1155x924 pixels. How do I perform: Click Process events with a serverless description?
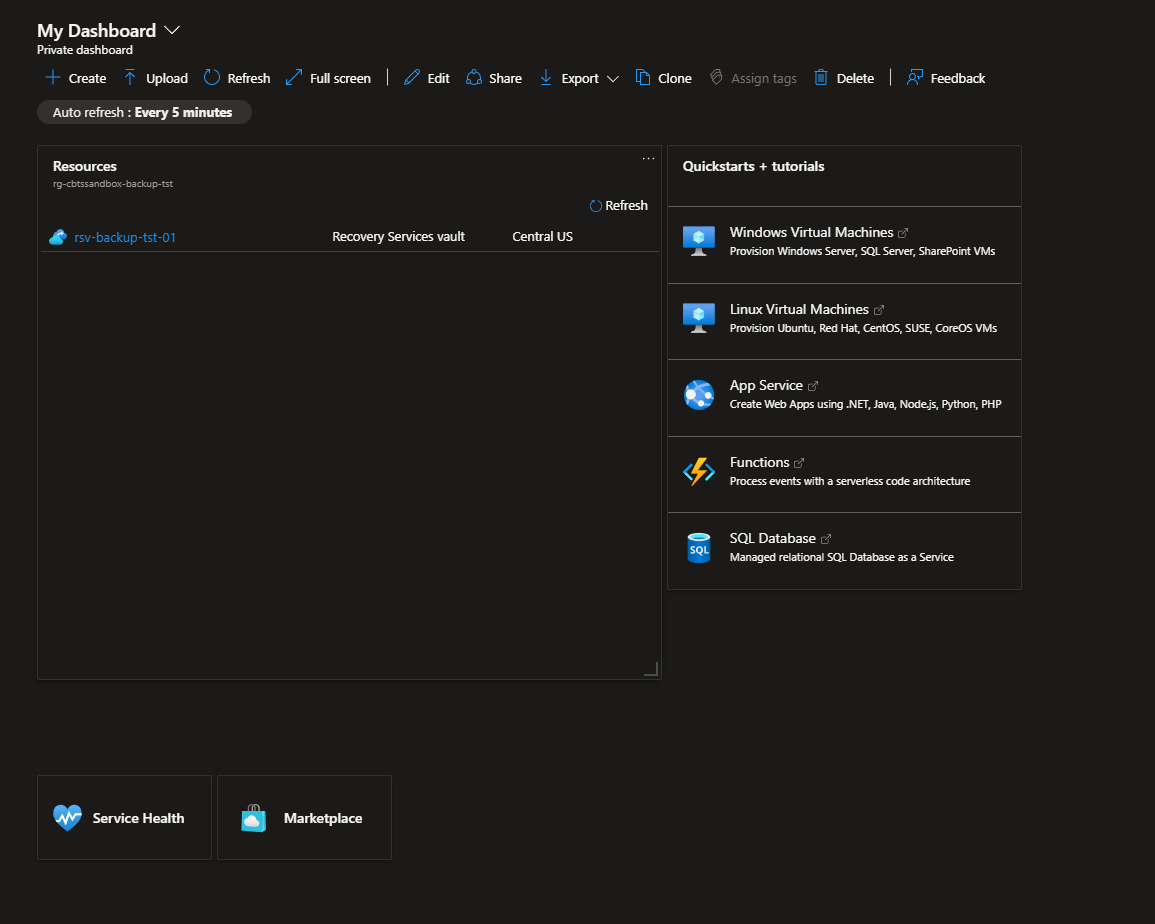tap(850, 481)
